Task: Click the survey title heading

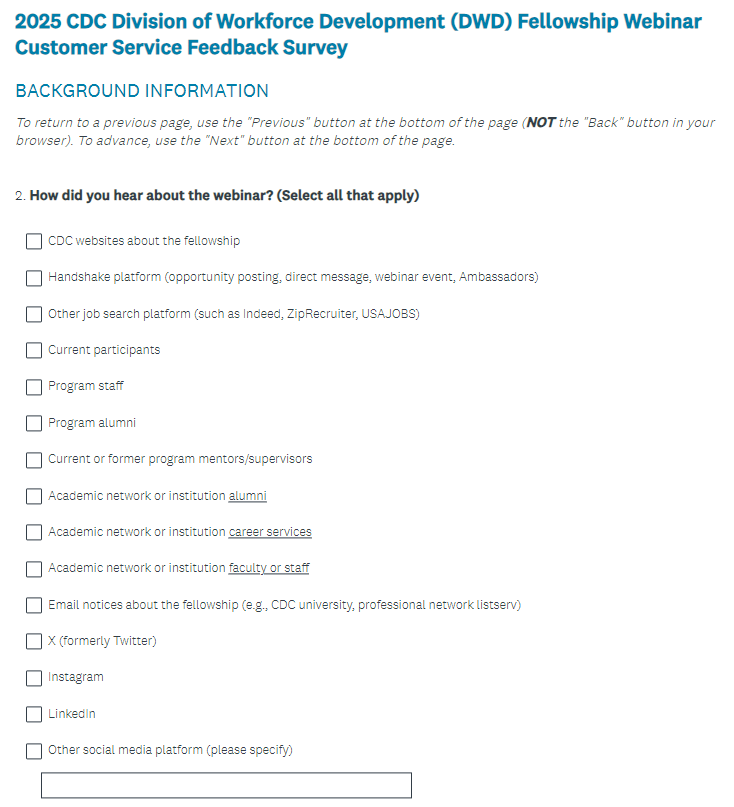Action: [358, 34]
